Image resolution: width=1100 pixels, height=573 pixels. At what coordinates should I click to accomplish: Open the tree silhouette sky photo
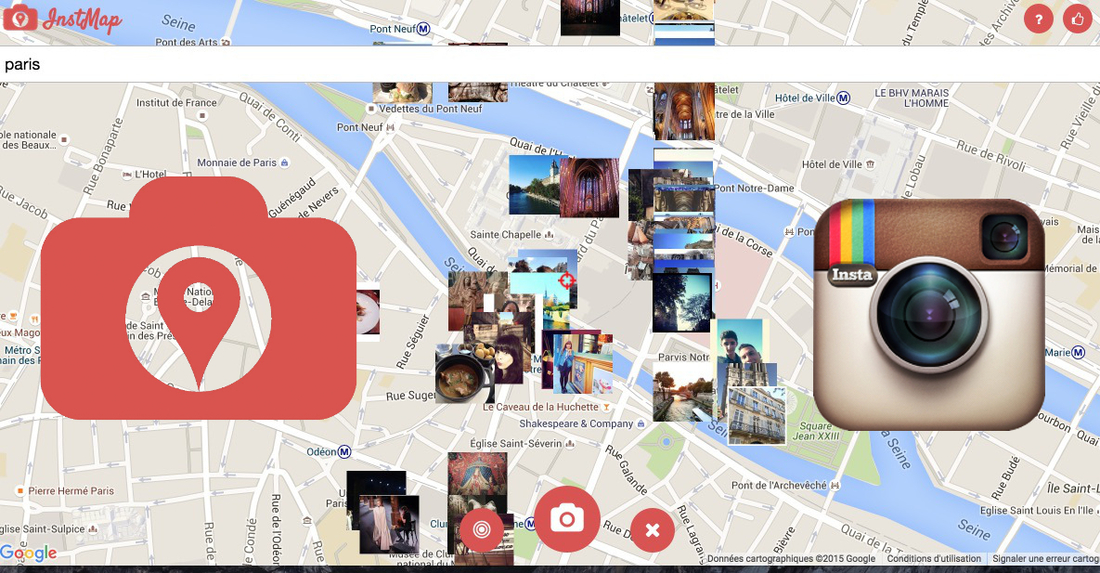coord(682,302)
